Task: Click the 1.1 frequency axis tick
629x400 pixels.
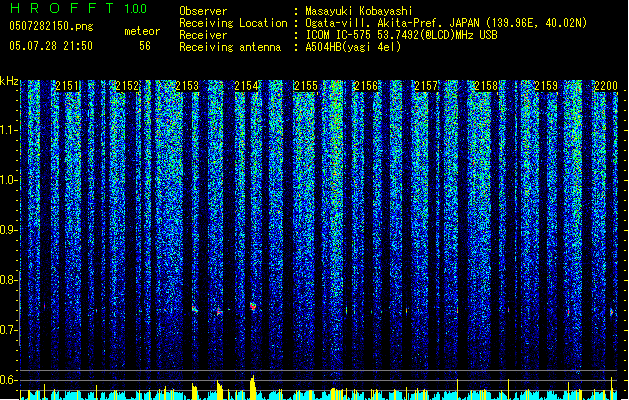Action: click(9, 130)
